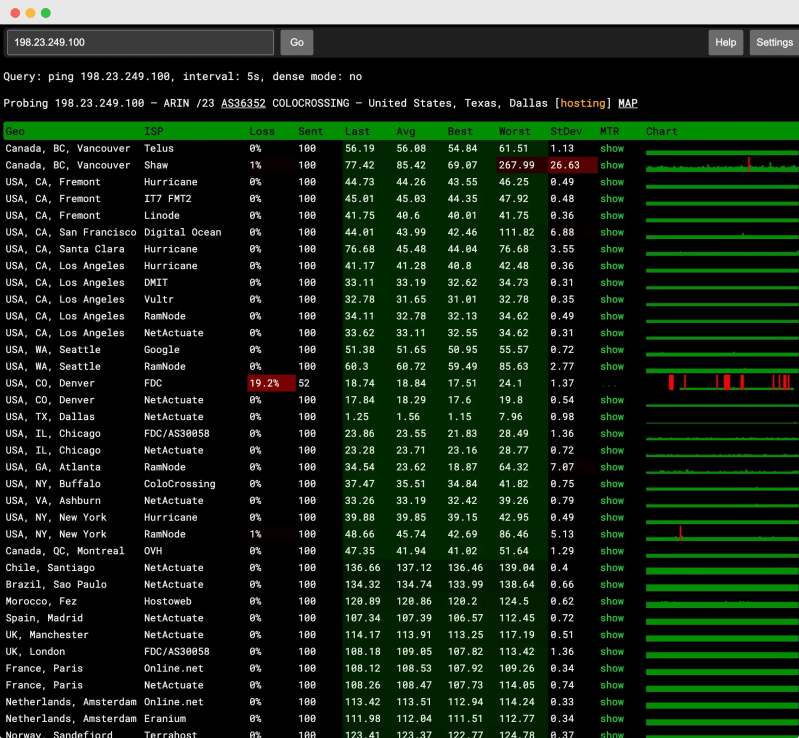The height and width of the screenshot is (738, 799).
Task: Show MTR for Atlanta RamNode
Action: point(611,467)
